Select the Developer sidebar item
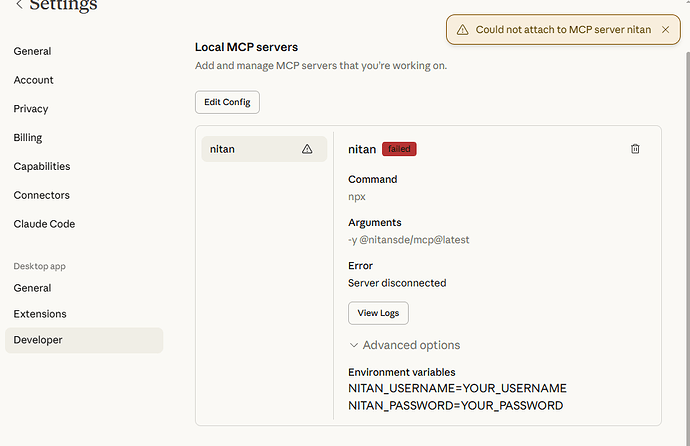This screenshot has height=446, width=690. tap(38, 340)
